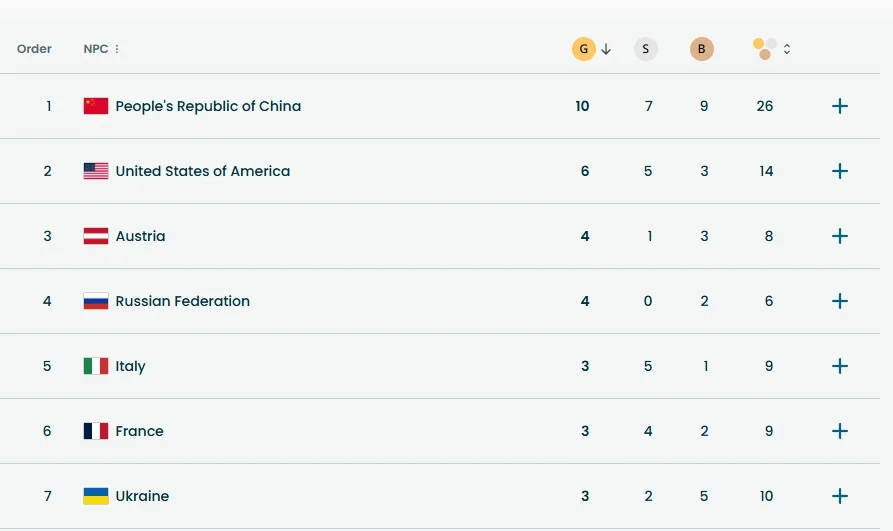Open the France country link
This screenshot has width=893, height=531.
[x=139, y=431]
